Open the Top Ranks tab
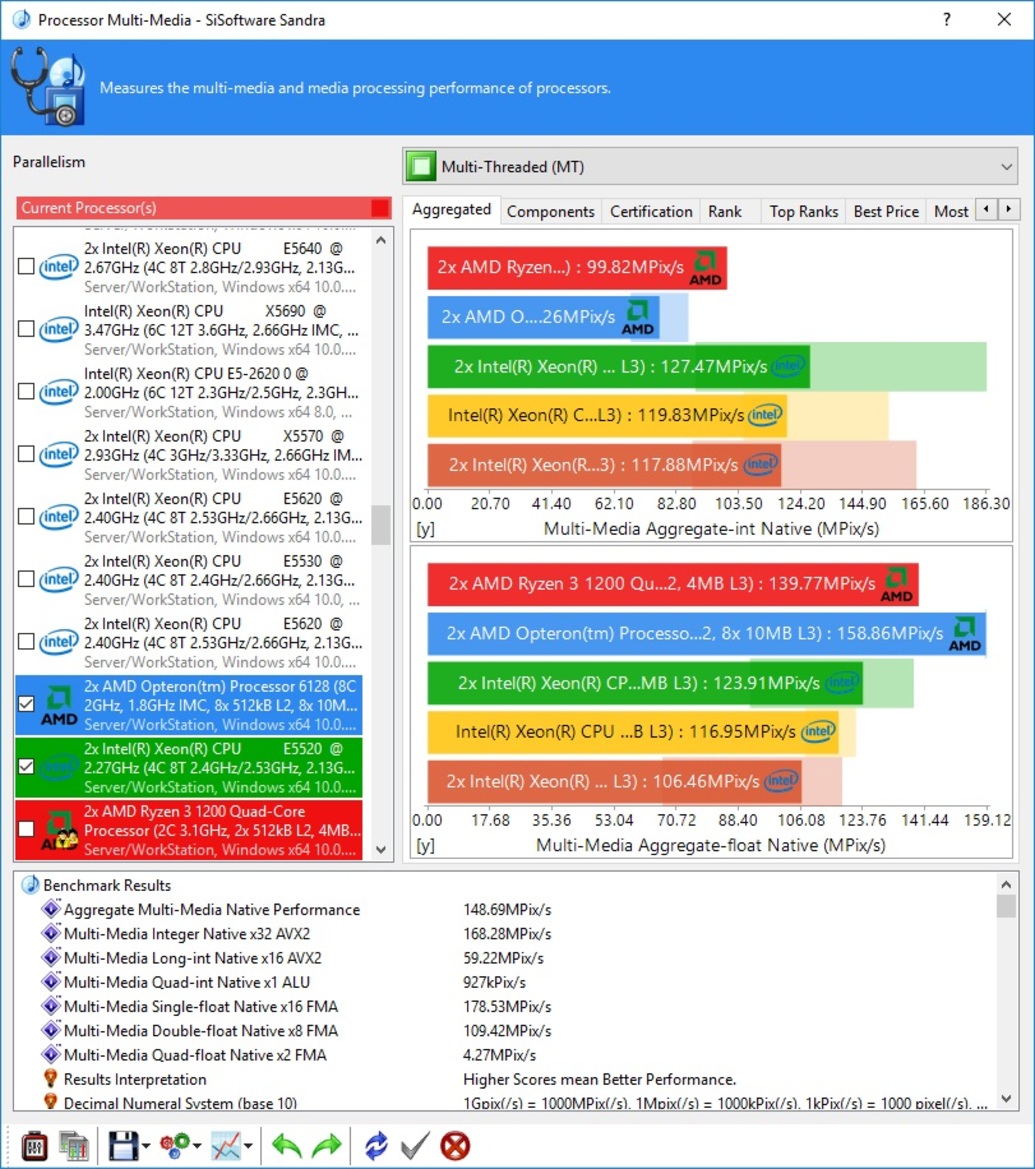The height and width of the screenshot is (1169, 1035). coord(804,212)
